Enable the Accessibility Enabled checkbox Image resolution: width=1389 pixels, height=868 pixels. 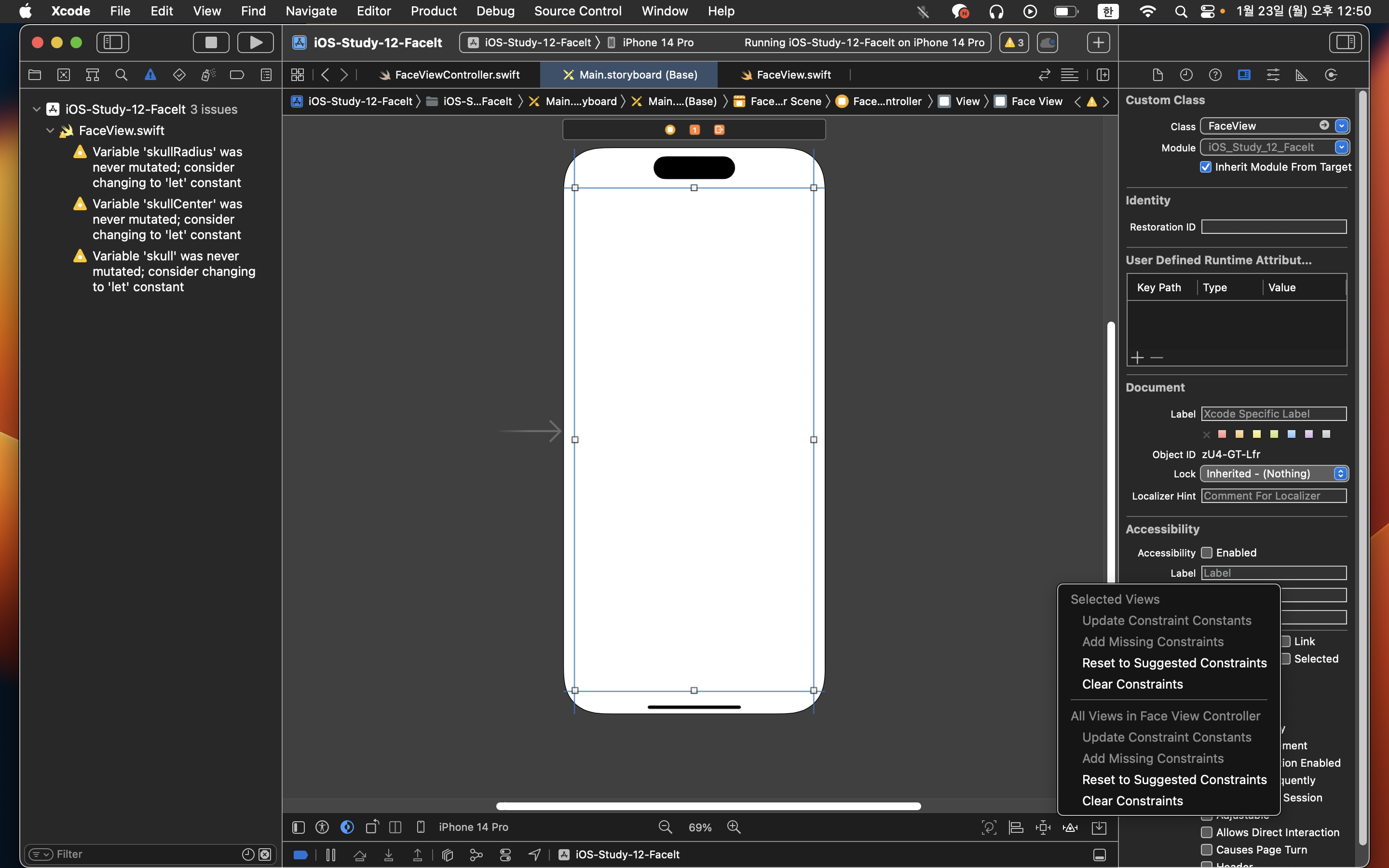click(1207, 552)
